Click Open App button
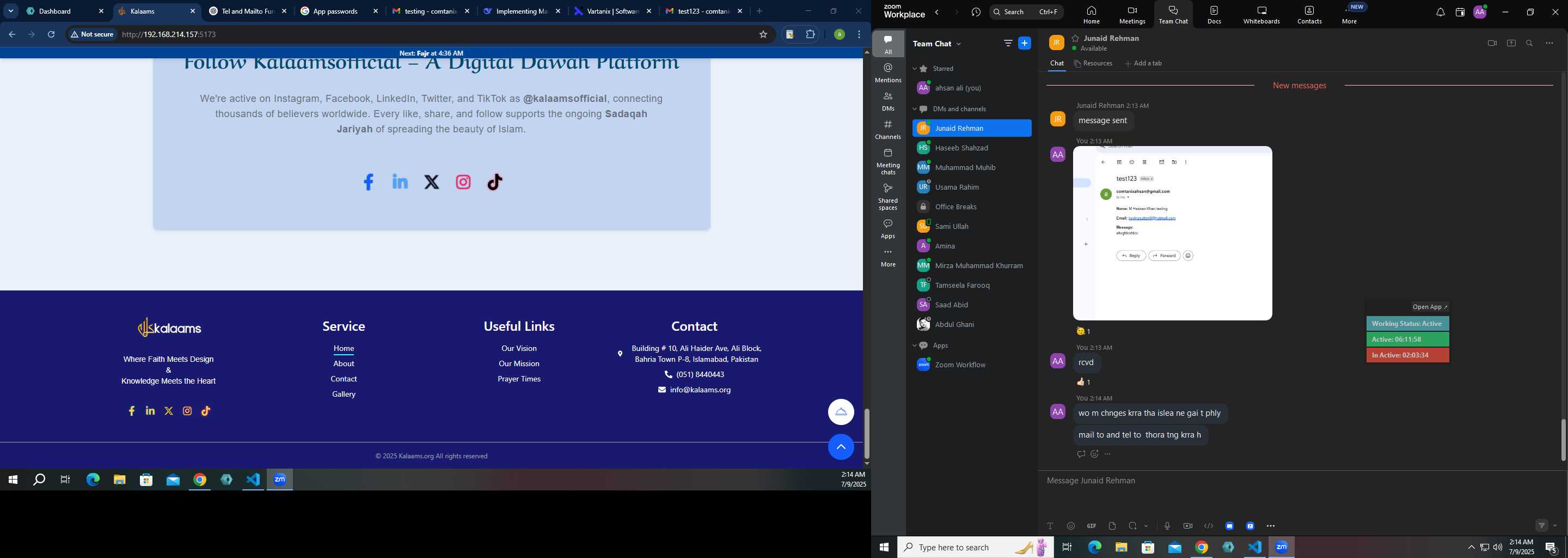This screenshot has height=558, width=1568. pyautogui.click(x=1430, y=307)
